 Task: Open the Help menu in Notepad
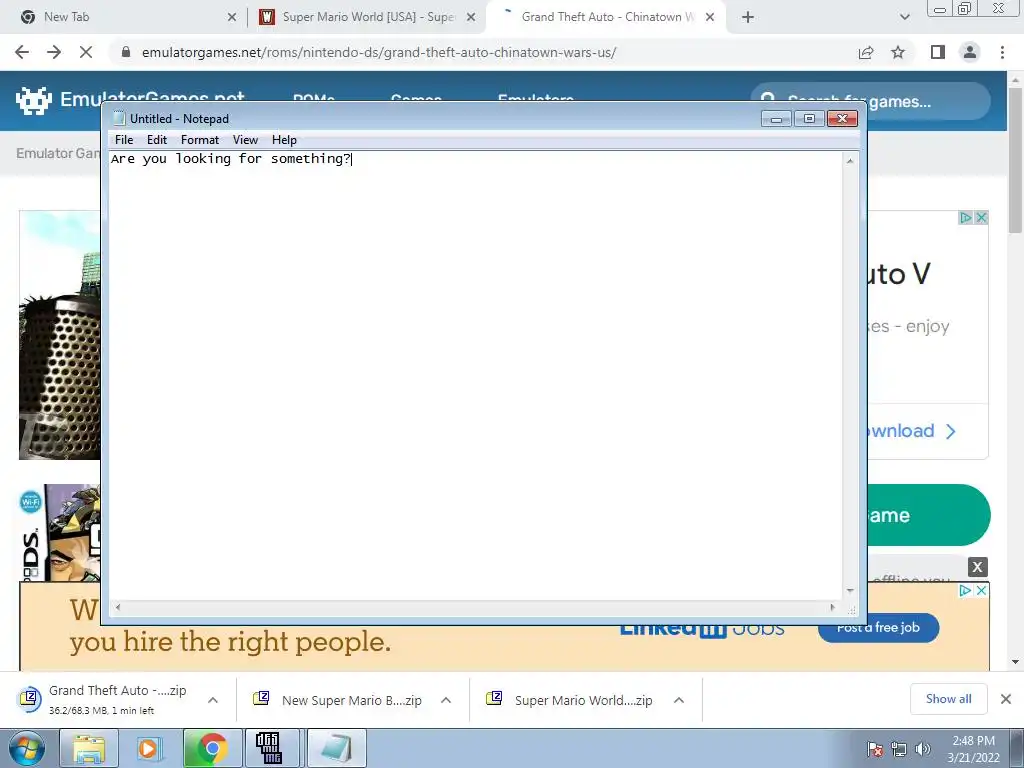(x=284, y=140)
